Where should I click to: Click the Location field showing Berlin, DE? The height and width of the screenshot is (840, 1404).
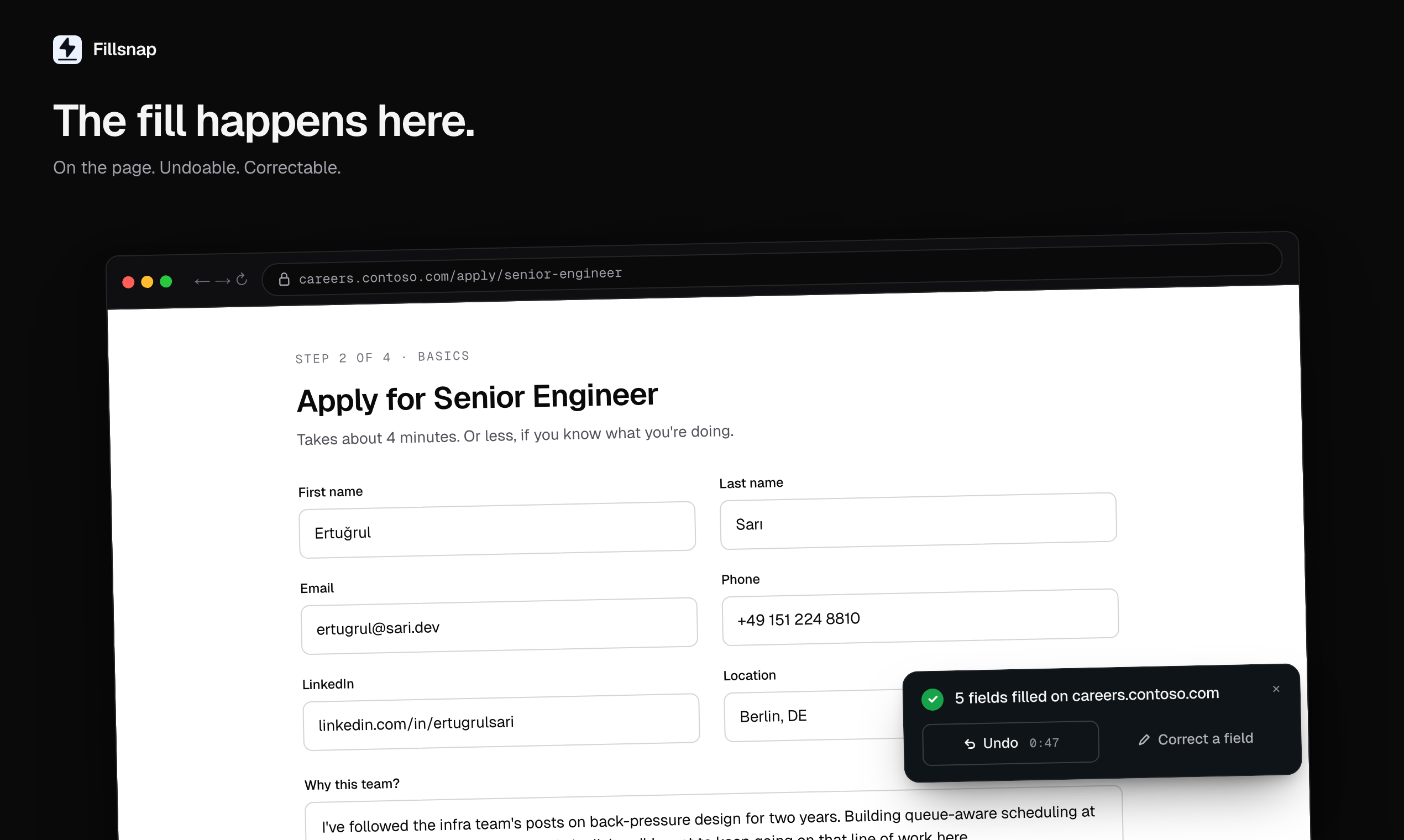[x=814, y=716]
